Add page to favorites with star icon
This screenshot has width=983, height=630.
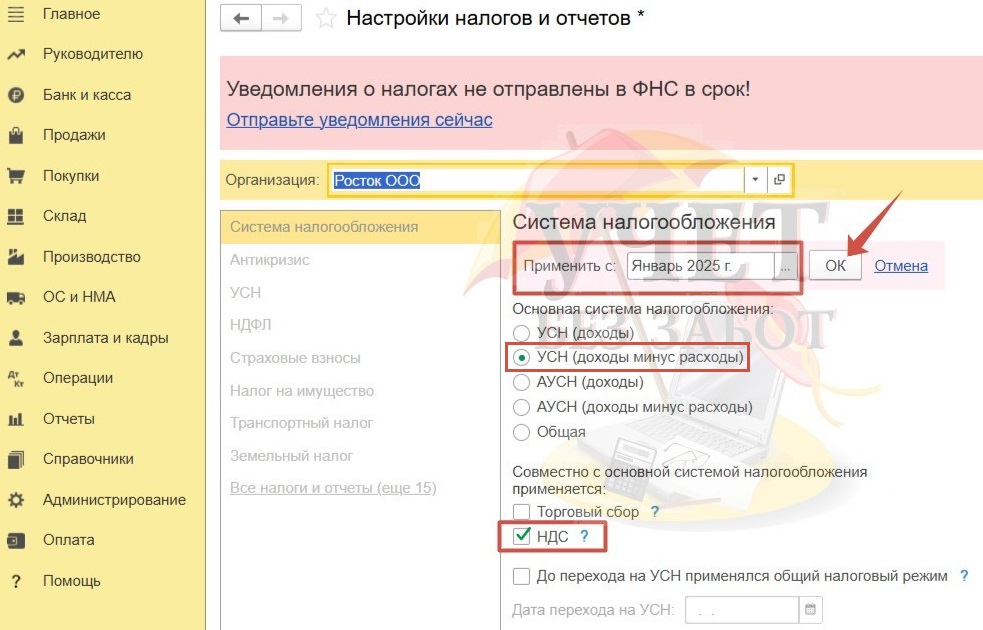click(325, 18)
